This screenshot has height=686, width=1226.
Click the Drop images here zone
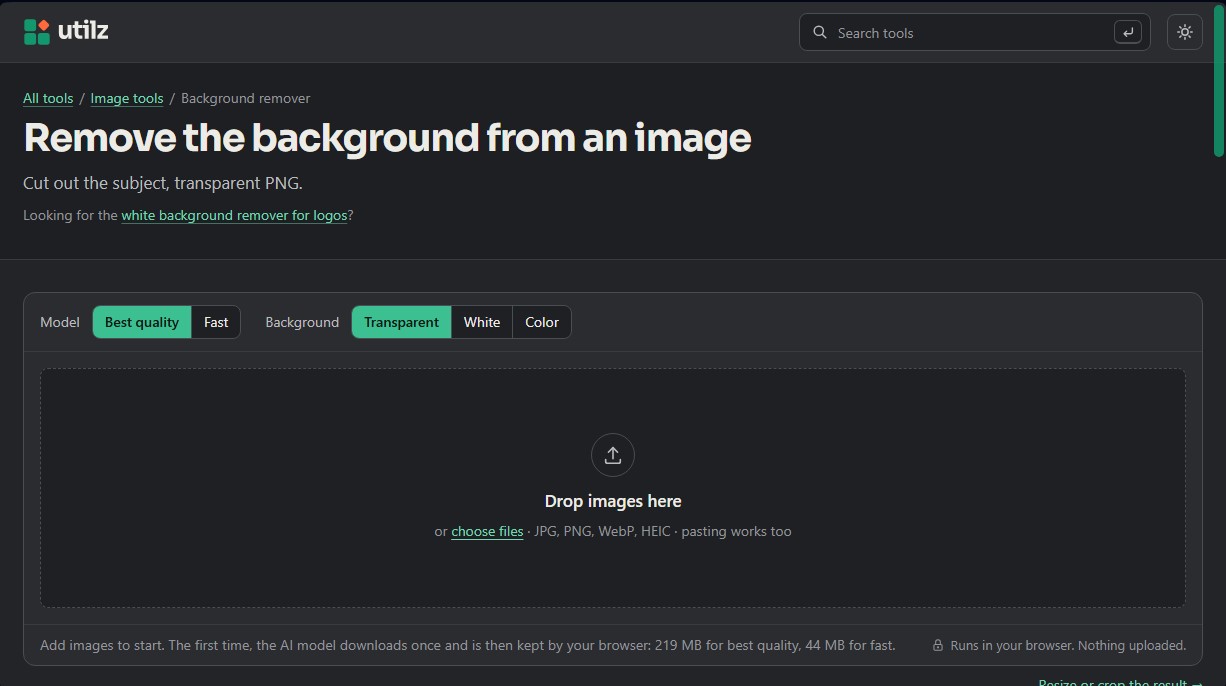(x=613, y=488)
